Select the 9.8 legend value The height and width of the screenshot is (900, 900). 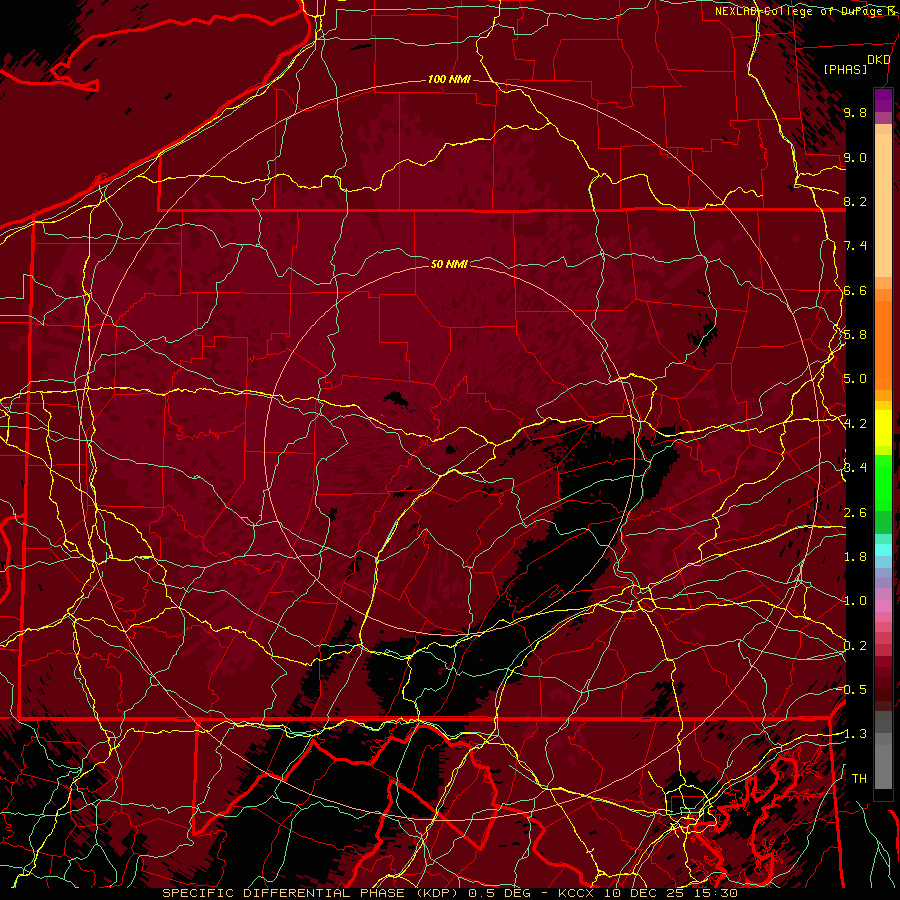tap(855, 112)
